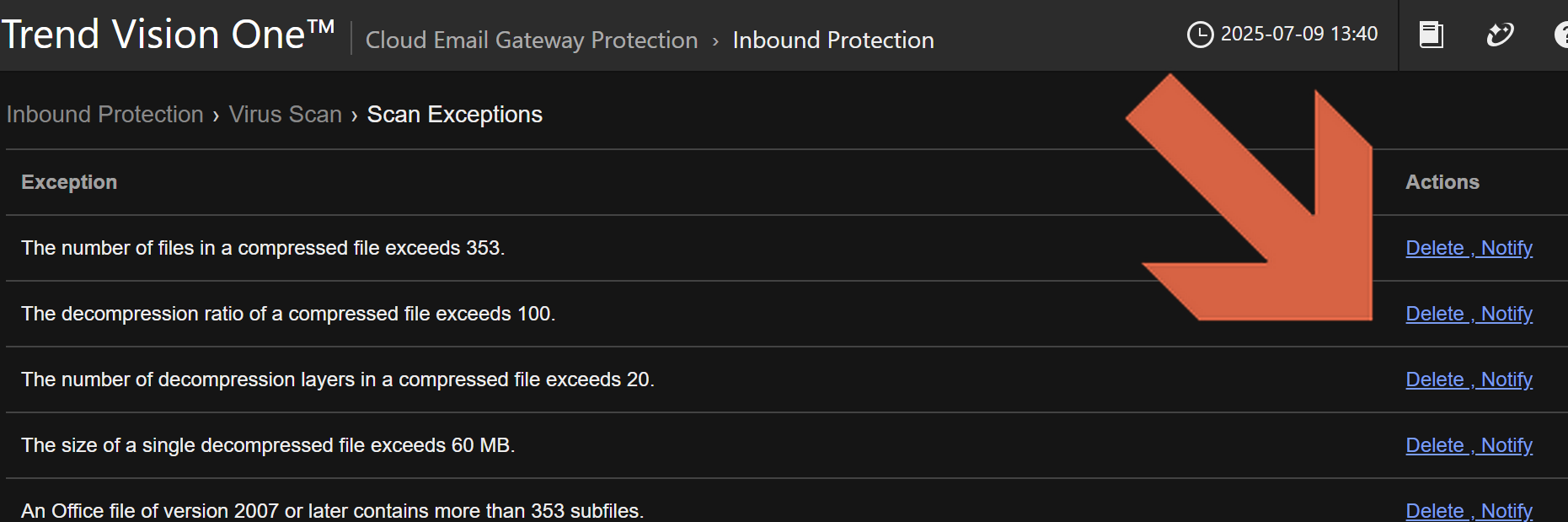Select Inbound Protection in the top header

coord(833,40)
